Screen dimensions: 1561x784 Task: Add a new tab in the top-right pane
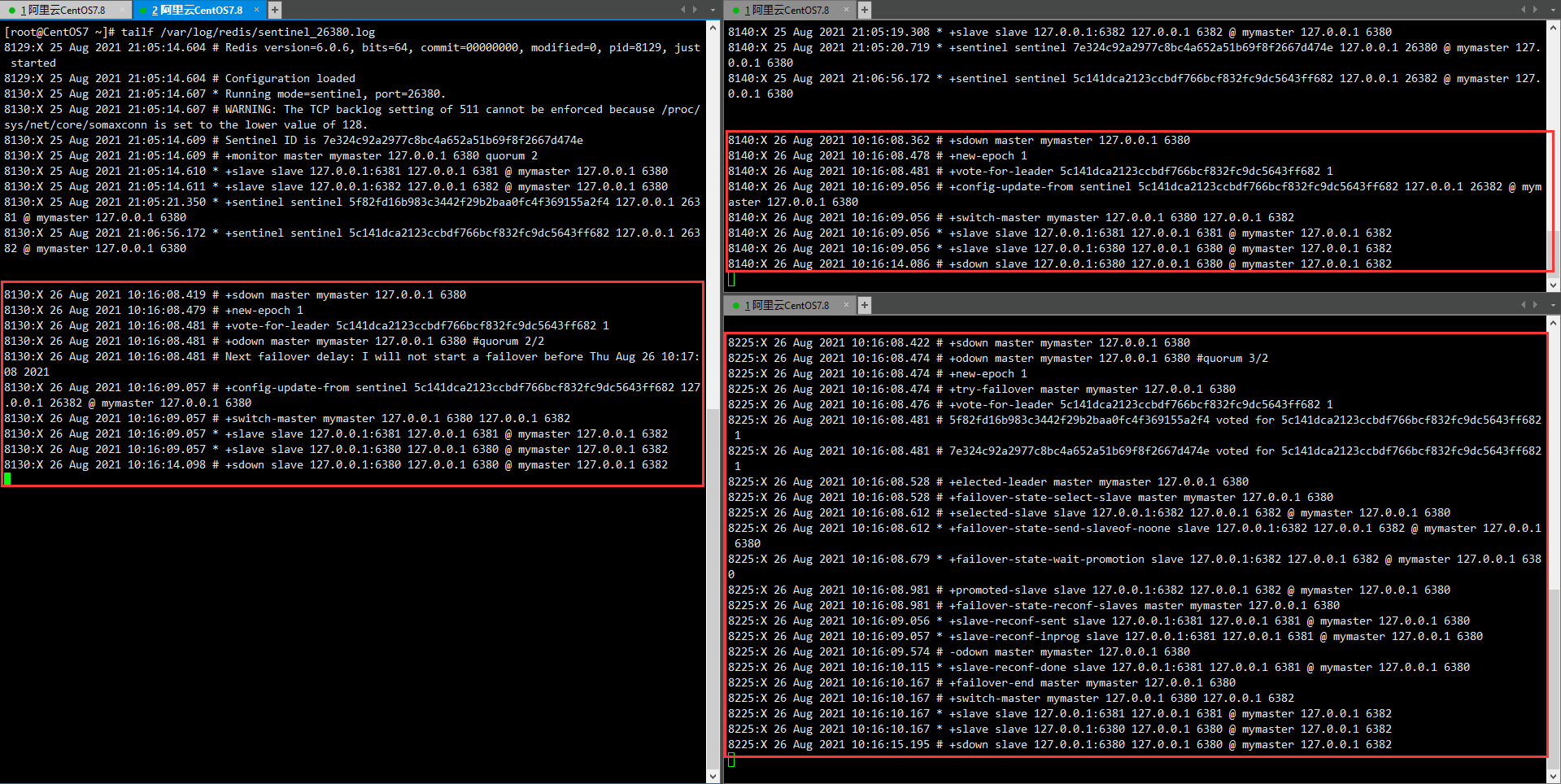tap(865, 10)
